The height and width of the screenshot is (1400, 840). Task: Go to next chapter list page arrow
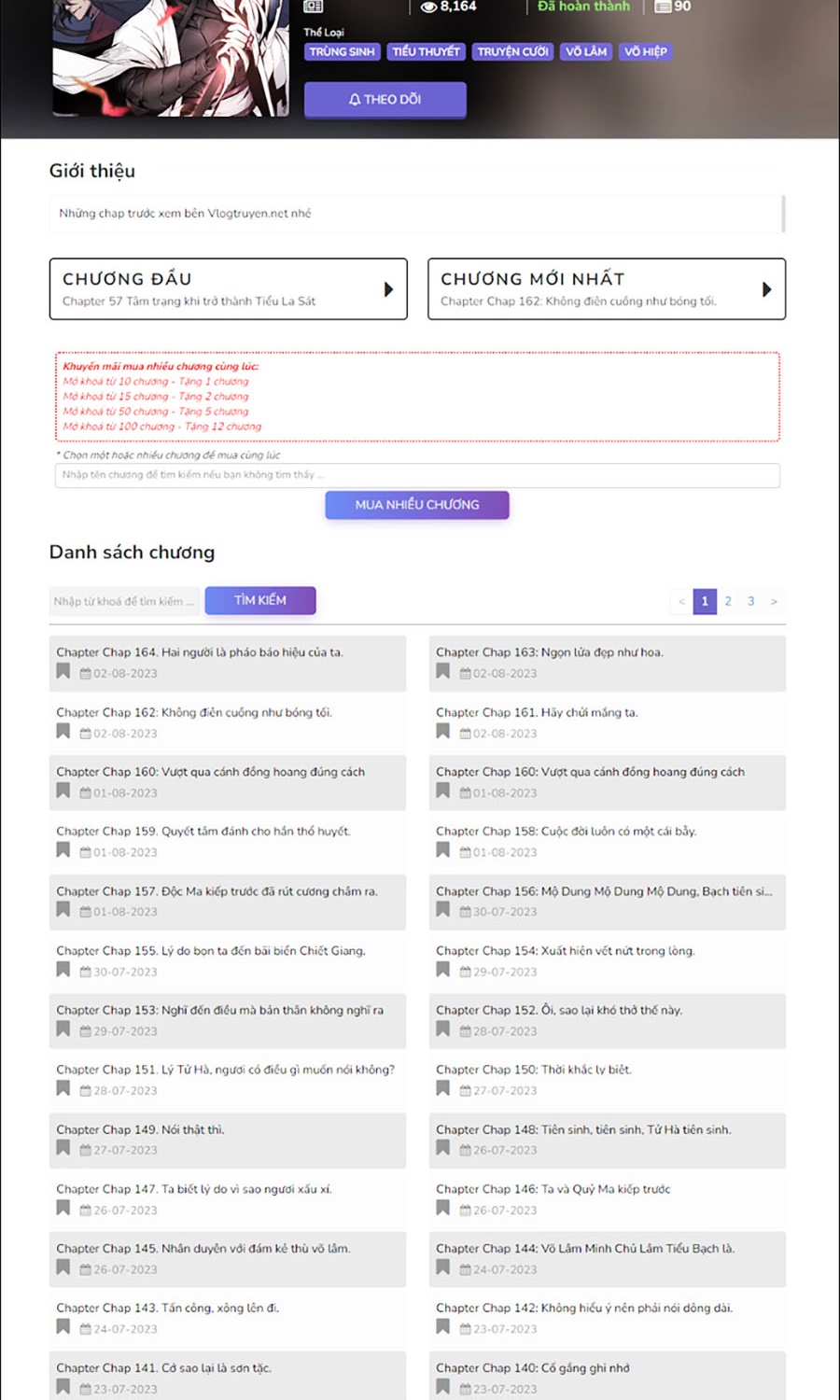click(774, 601)
